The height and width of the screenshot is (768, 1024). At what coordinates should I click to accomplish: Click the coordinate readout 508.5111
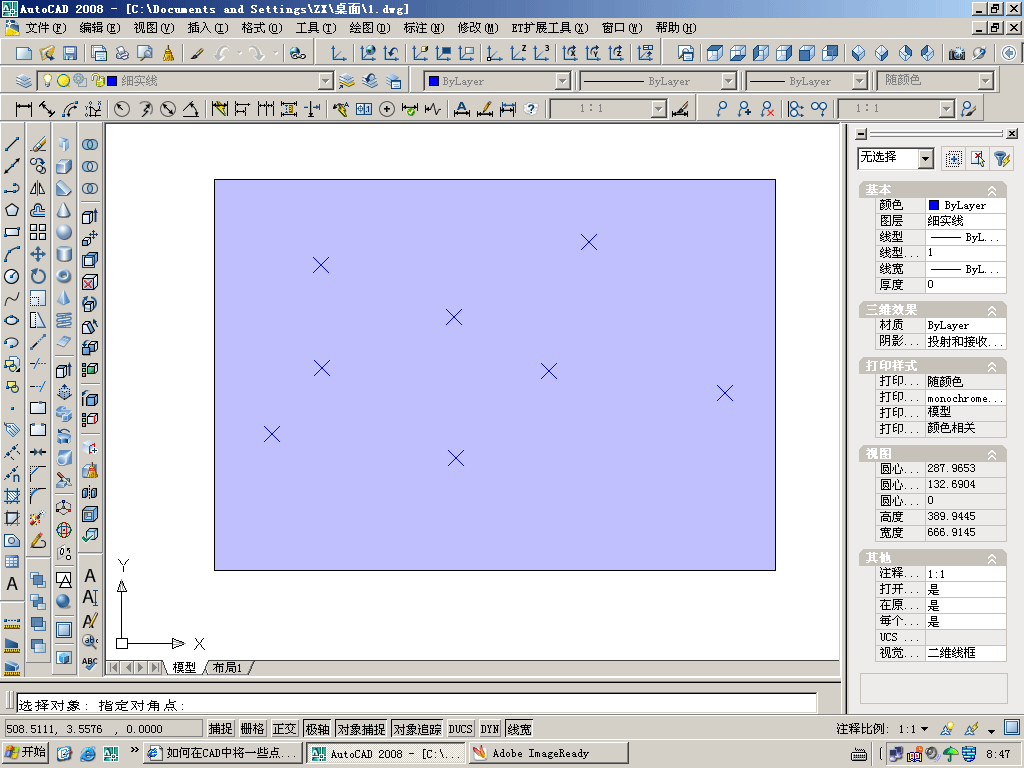pos(103,729)
